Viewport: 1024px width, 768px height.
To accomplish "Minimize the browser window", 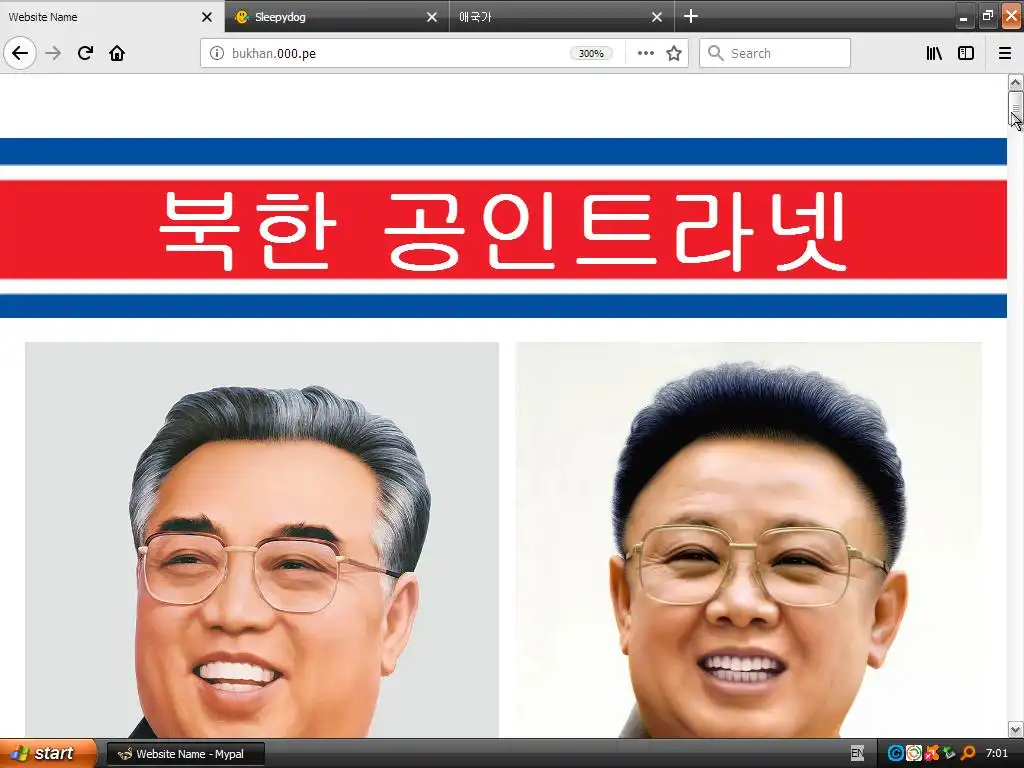I will [x=963, y=17].
